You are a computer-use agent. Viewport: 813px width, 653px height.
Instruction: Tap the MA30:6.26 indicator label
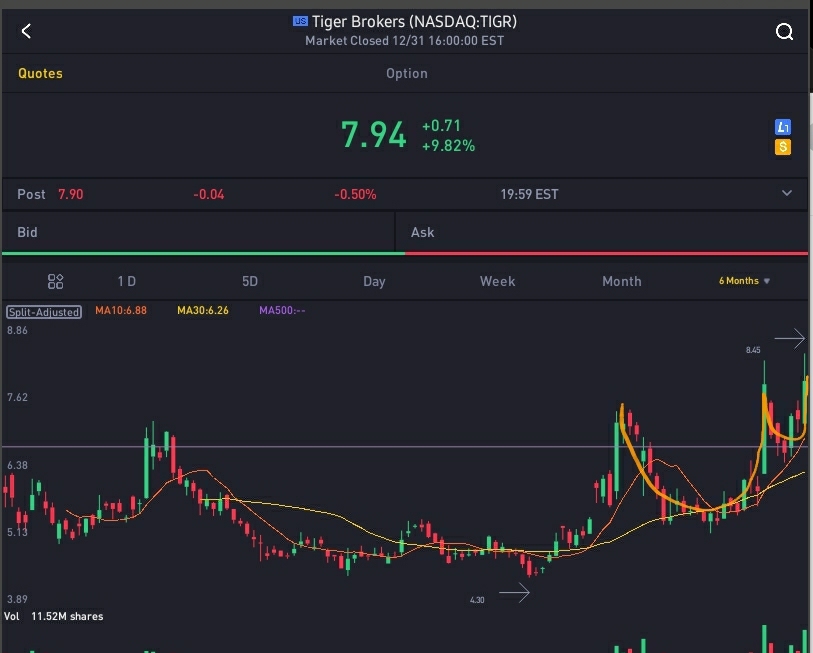(x=203, y=310)
